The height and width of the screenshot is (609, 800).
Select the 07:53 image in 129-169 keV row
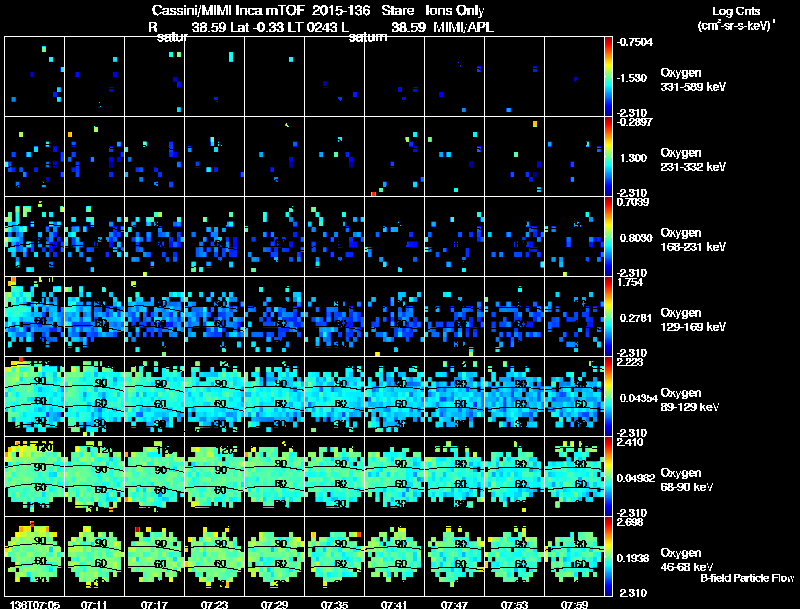pos(514,316)
